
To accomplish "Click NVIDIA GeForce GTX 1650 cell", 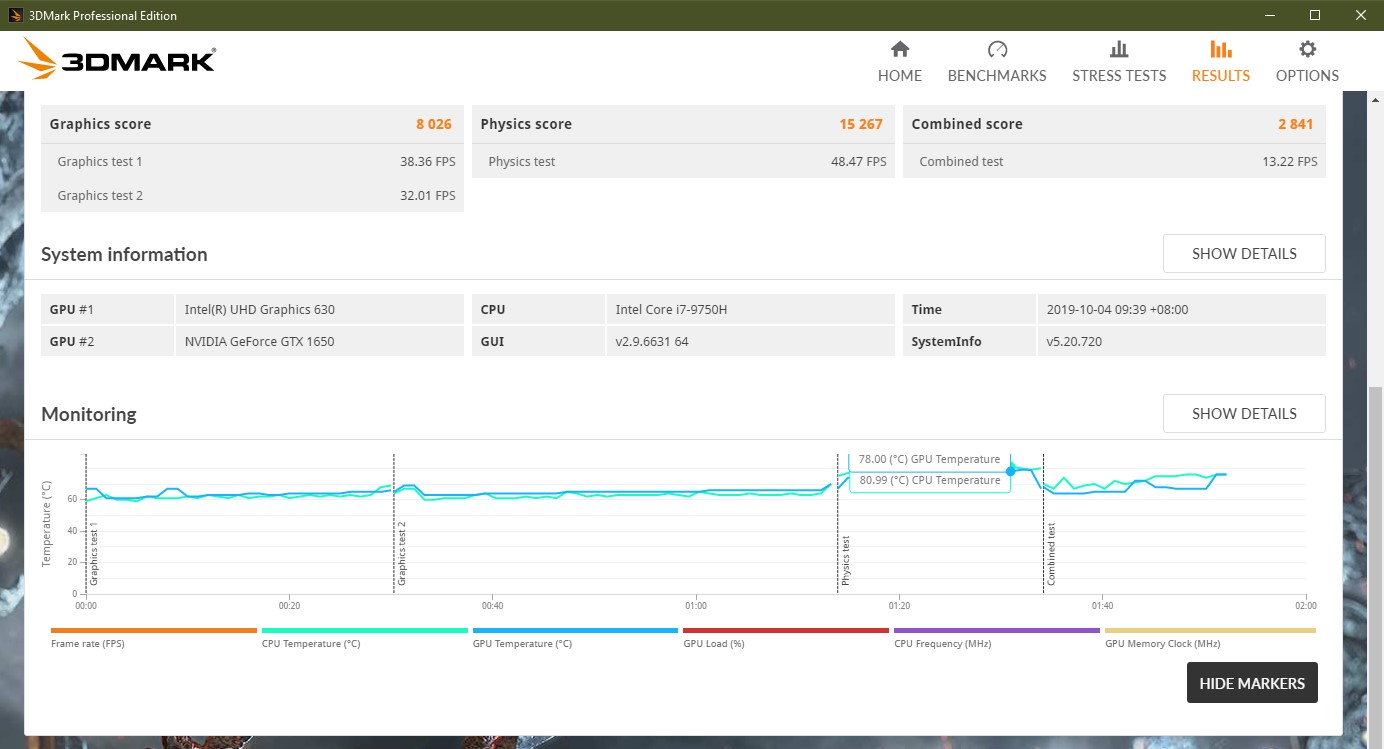I will click(319, 341).
